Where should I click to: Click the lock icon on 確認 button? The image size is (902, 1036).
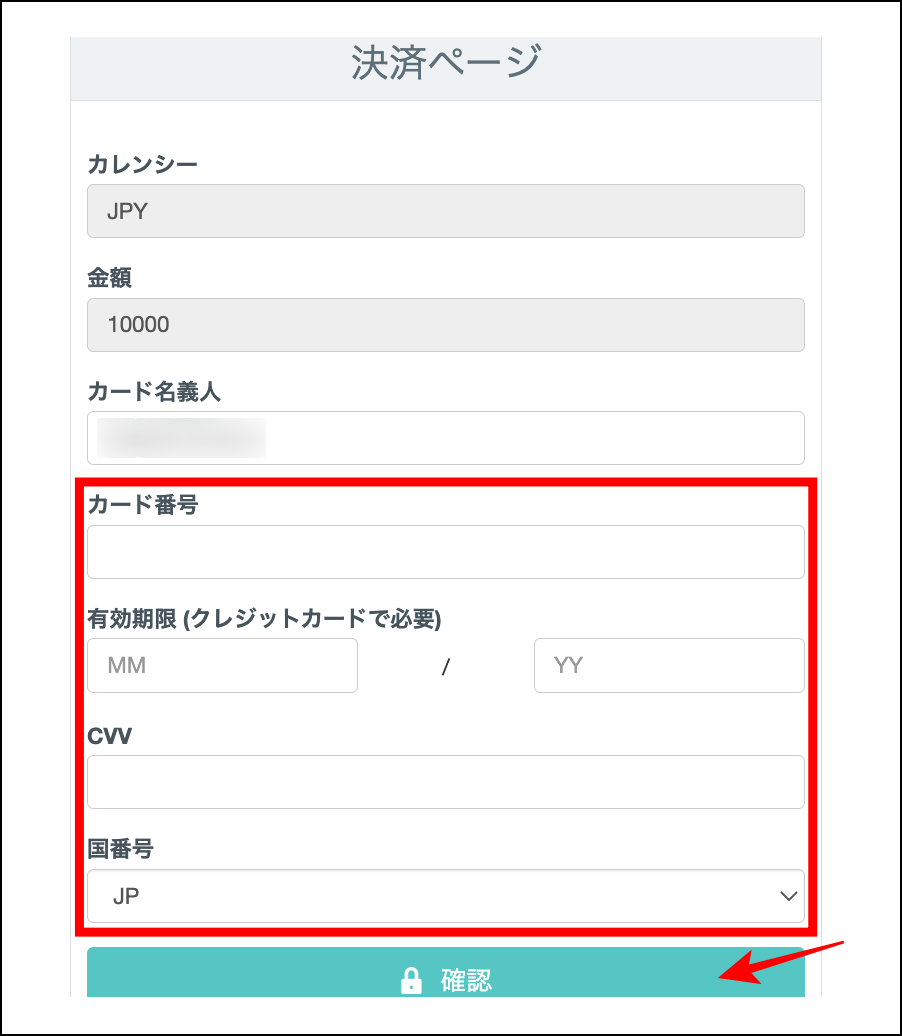pos(411,980)
